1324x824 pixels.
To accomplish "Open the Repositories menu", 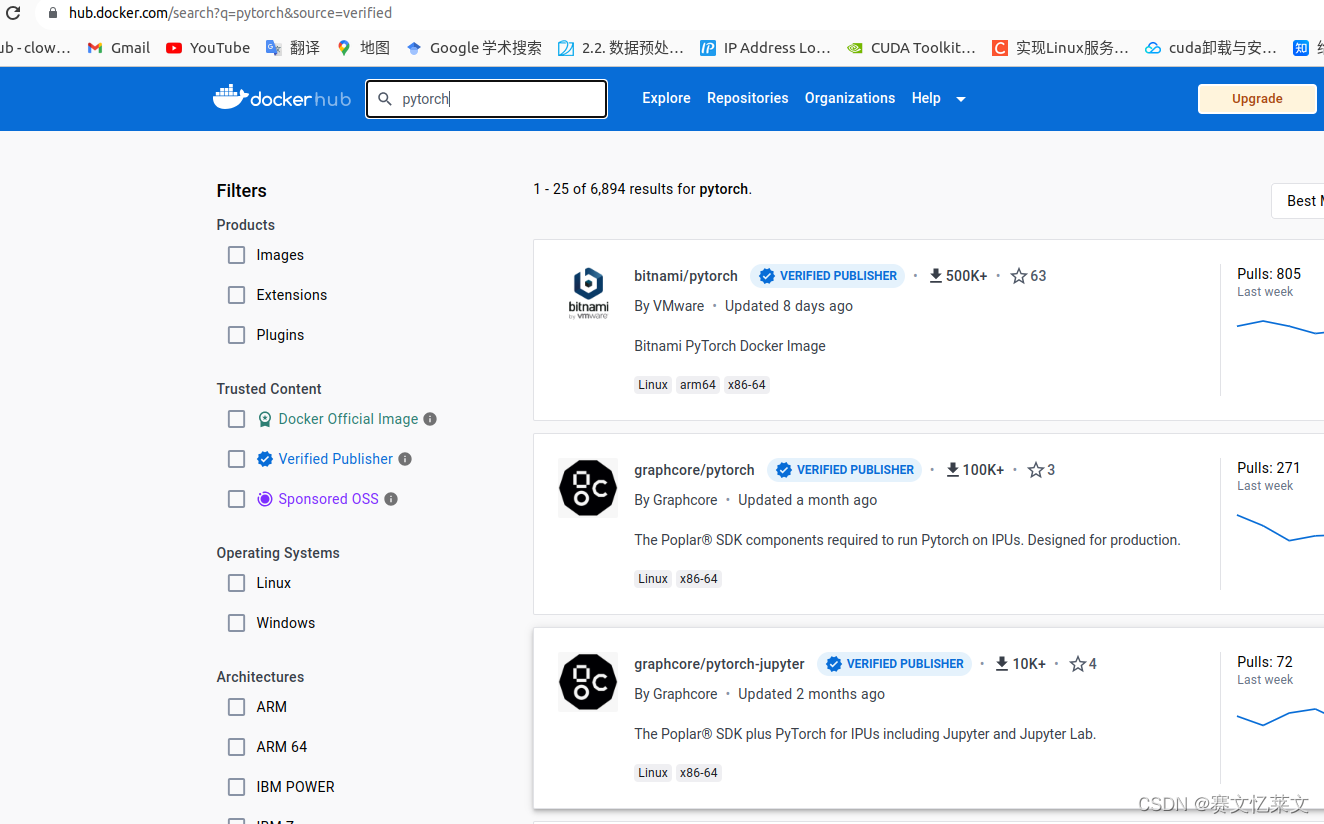I will [x=748, y=98].
